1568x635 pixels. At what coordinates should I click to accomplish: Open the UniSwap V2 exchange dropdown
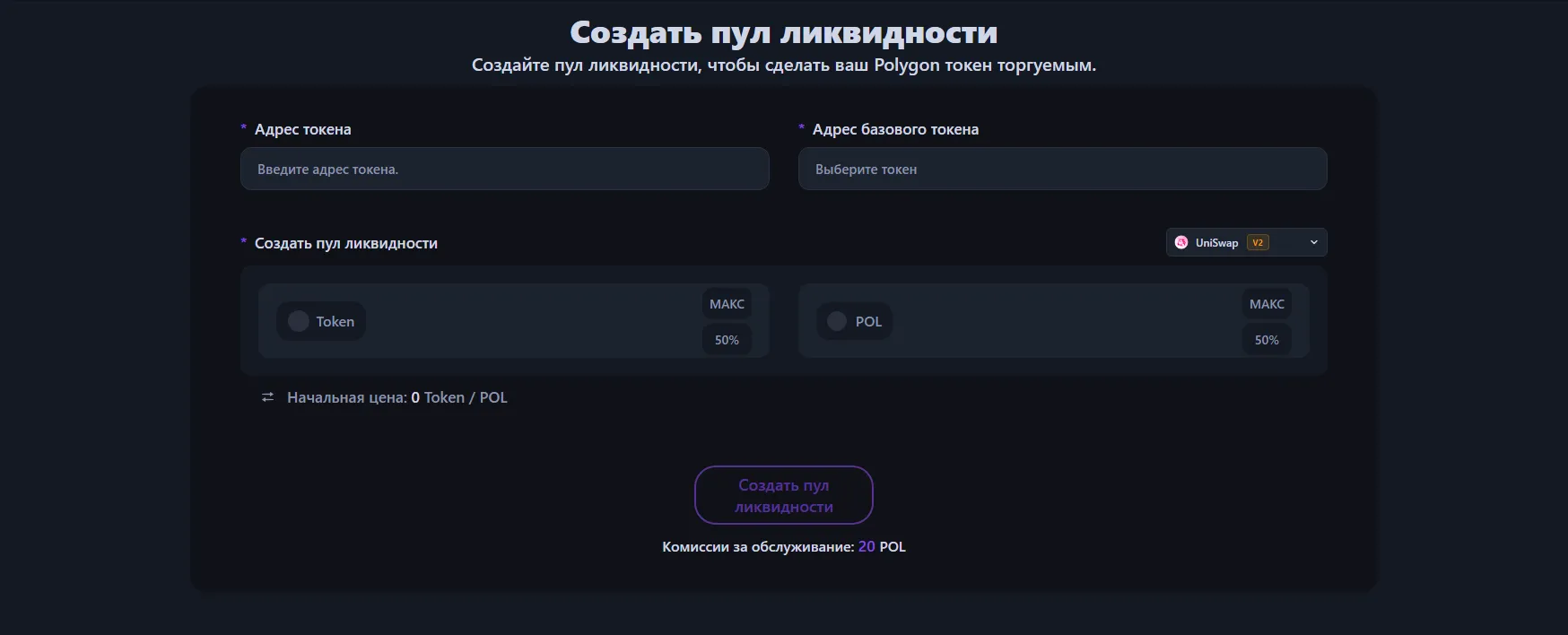1245,243
